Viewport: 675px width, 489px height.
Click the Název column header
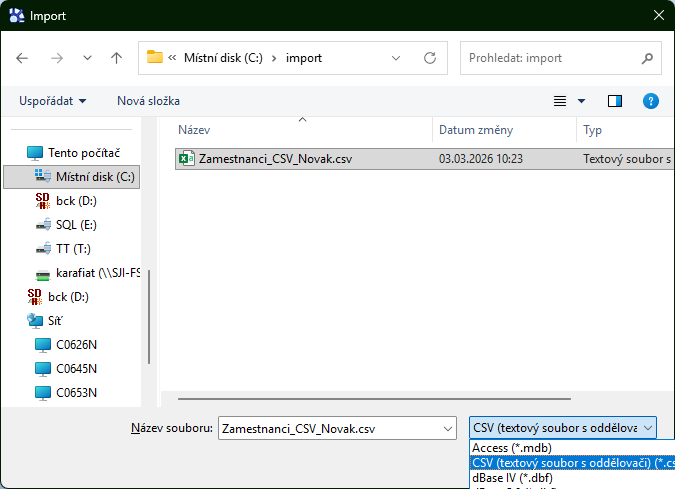click(300, 131)
